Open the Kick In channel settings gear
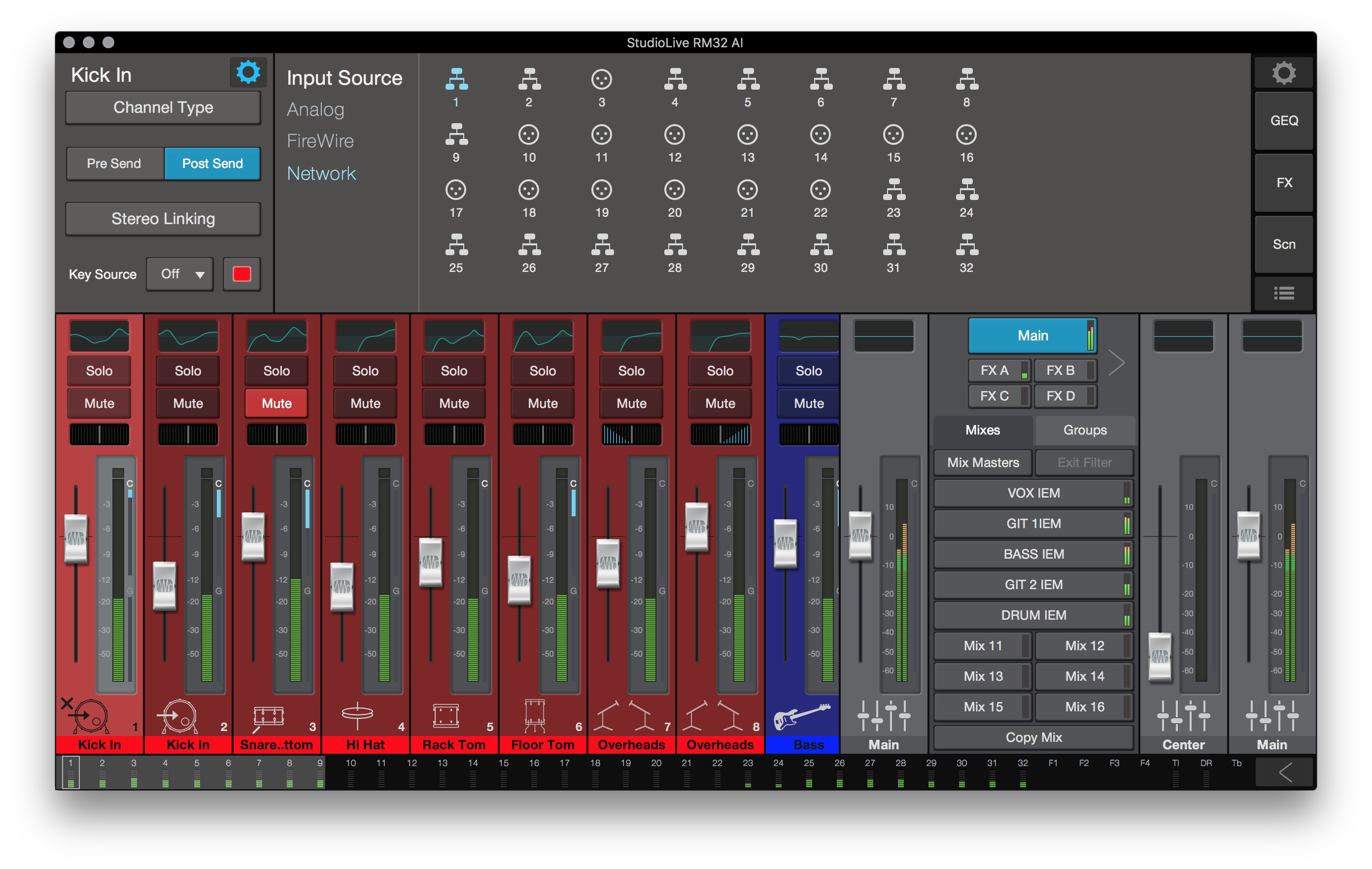Image resolution: width=1372 pixels, height=869 pixels. click(x=248, y=72)
